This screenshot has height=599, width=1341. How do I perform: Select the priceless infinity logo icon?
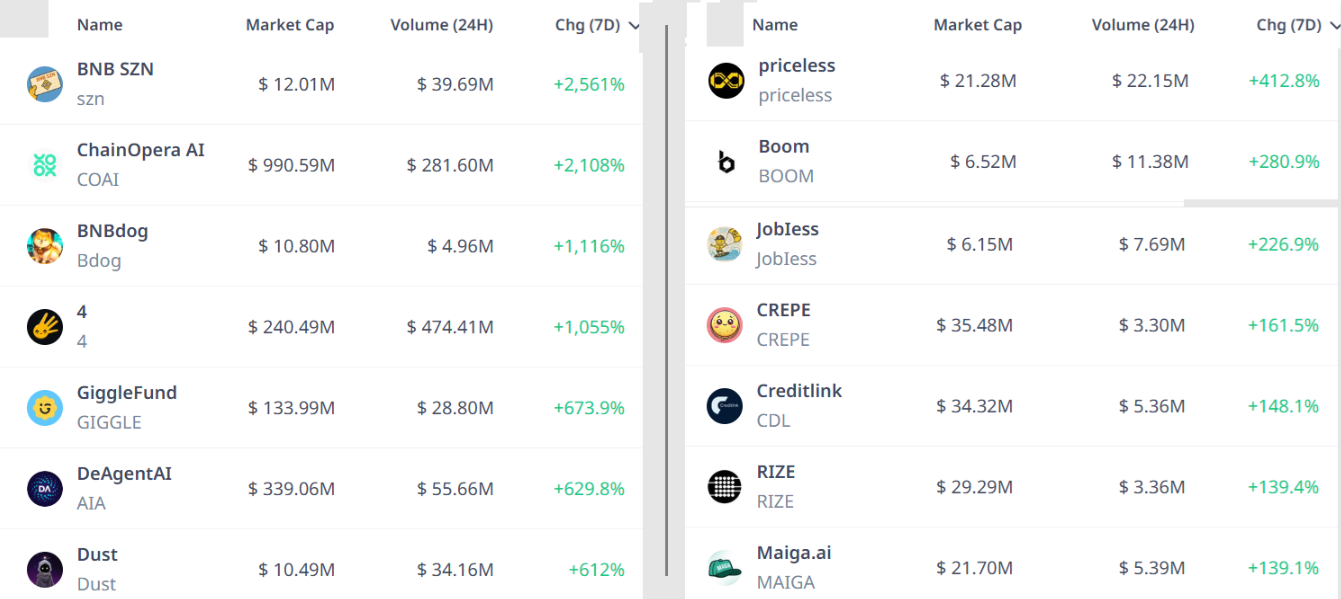coord(726,81)
